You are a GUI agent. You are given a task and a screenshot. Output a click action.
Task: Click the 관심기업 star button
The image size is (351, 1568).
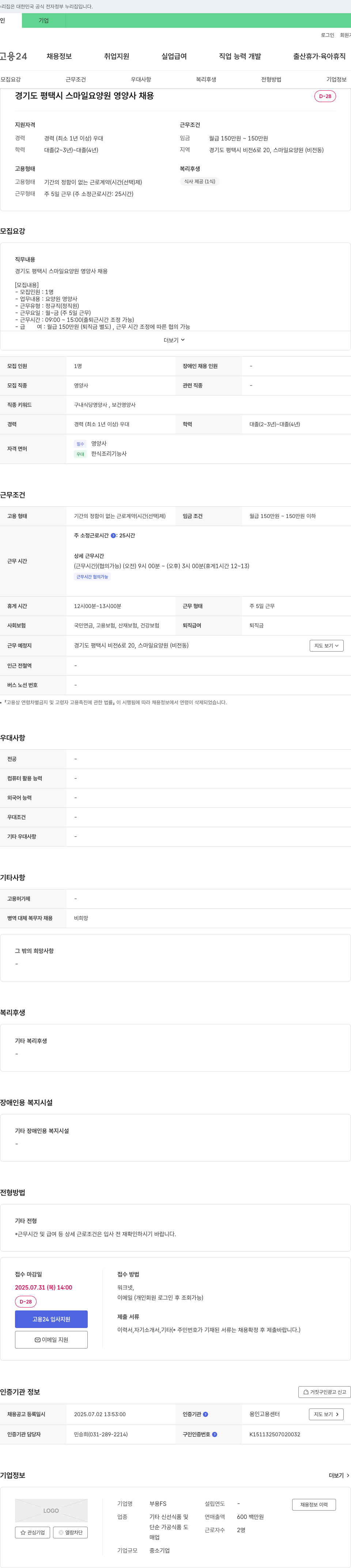[x=32, y=1533]
